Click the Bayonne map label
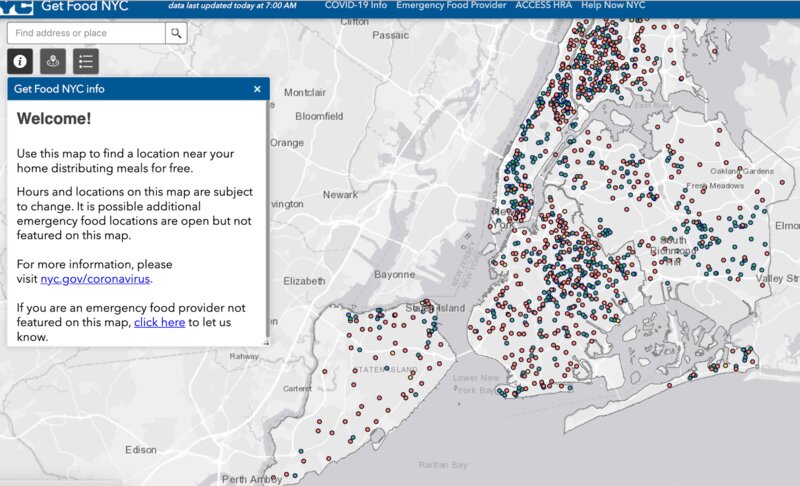800x486 pixels. pos(394,275)
